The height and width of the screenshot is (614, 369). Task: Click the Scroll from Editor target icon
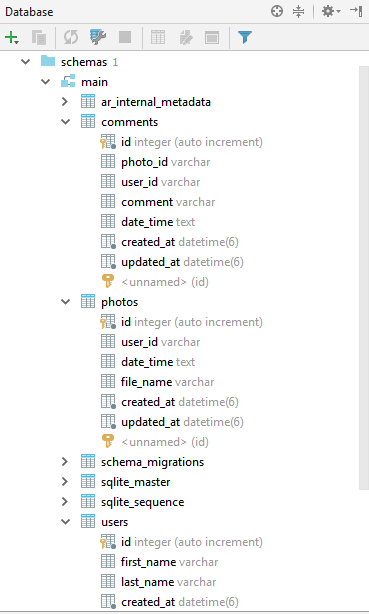tap(277, 11)
